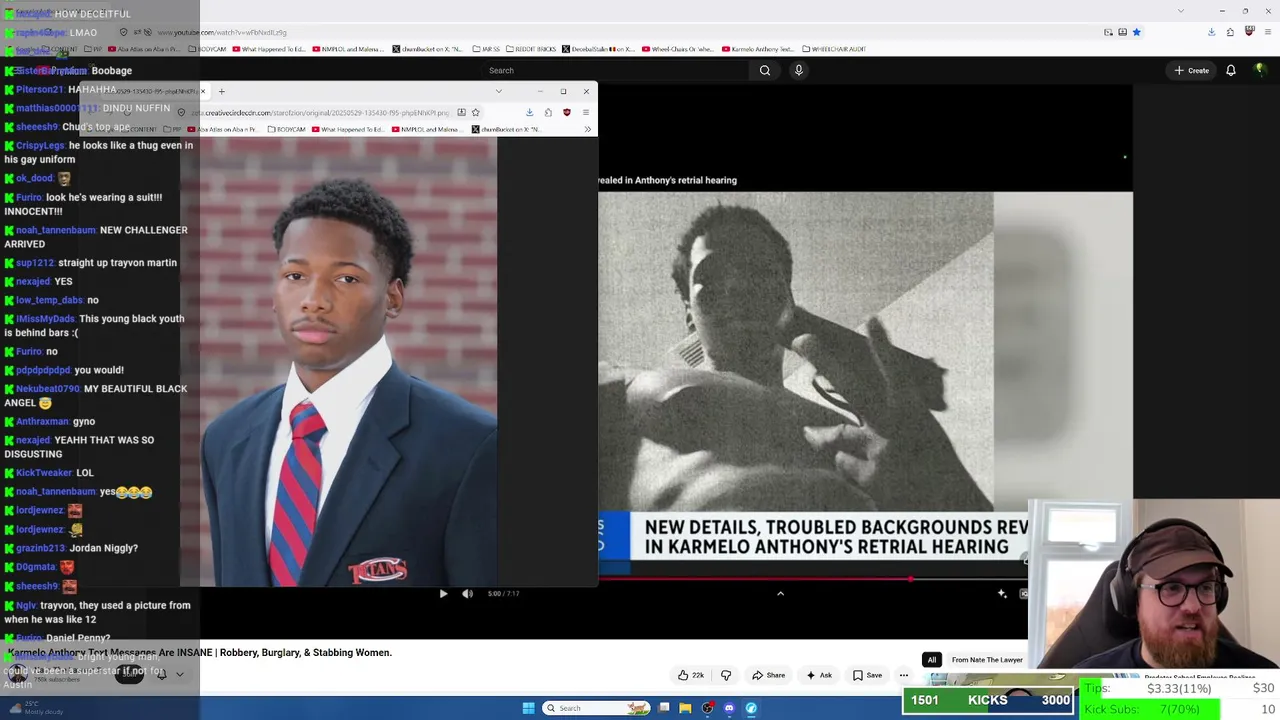
Task: Seek on the red video progress bar
Action: pos(812,578)
